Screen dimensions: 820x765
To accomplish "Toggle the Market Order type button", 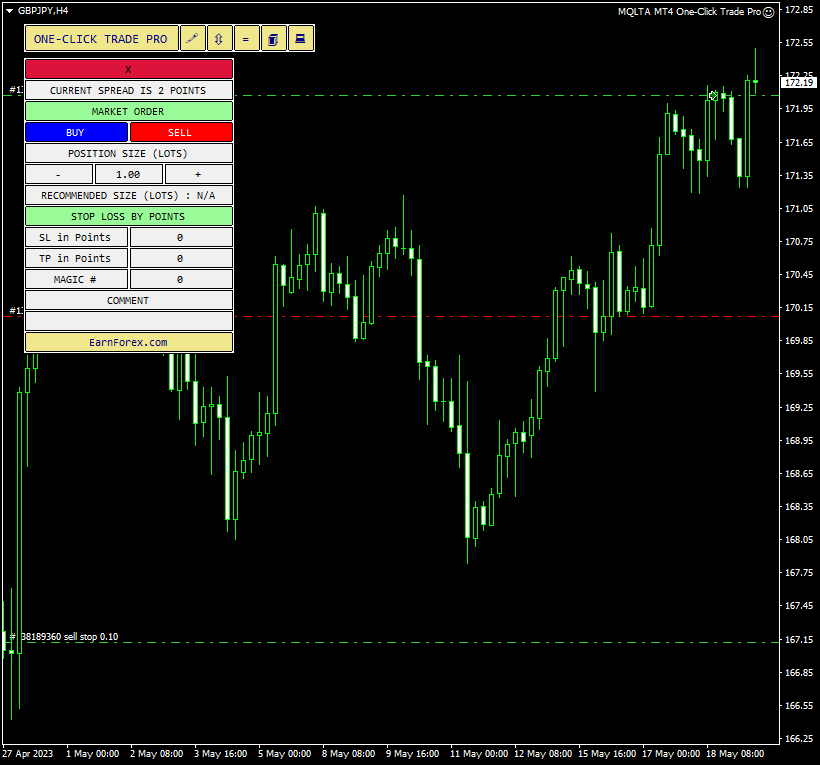I will point(128,111).
